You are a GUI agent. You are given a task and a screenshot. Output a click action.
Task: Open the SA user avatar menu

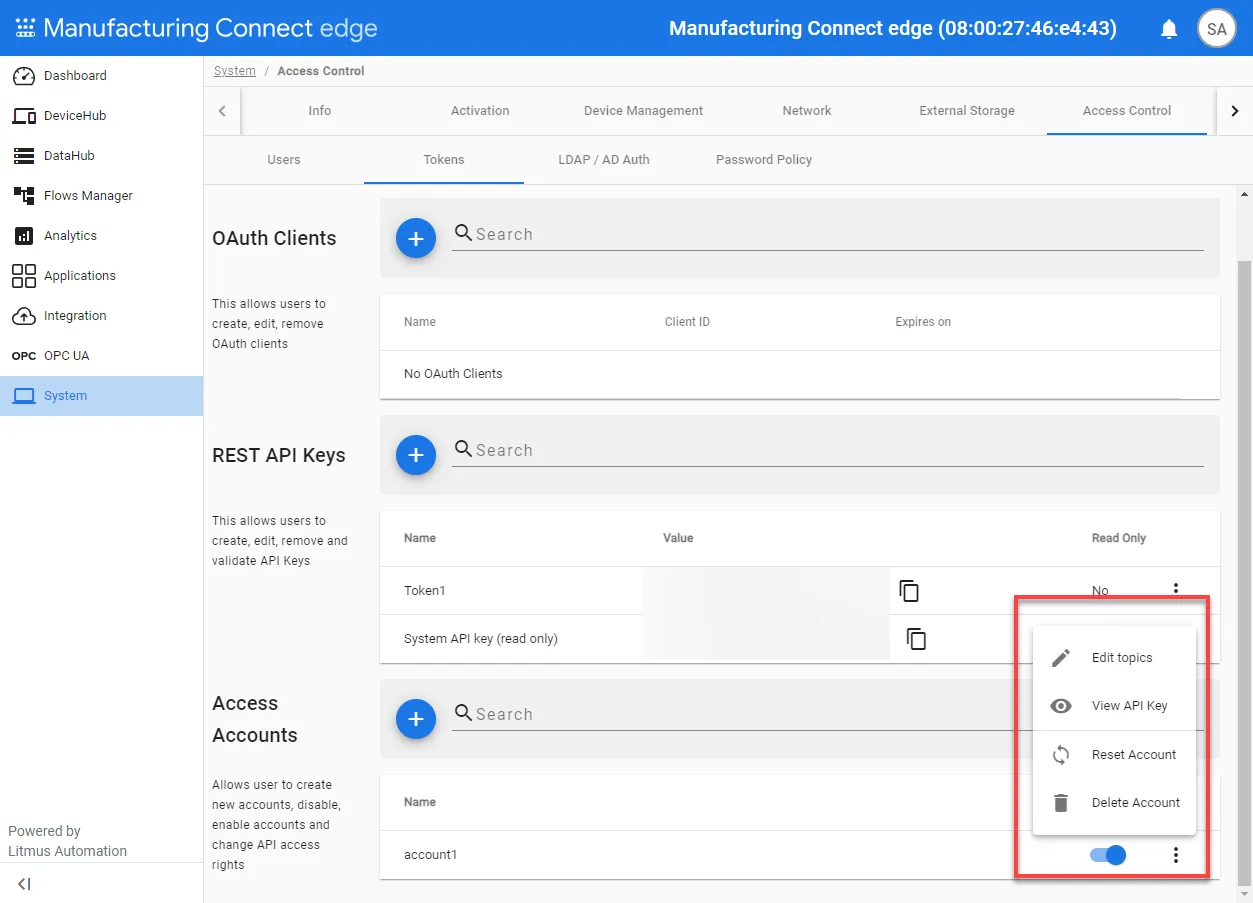1217,29
